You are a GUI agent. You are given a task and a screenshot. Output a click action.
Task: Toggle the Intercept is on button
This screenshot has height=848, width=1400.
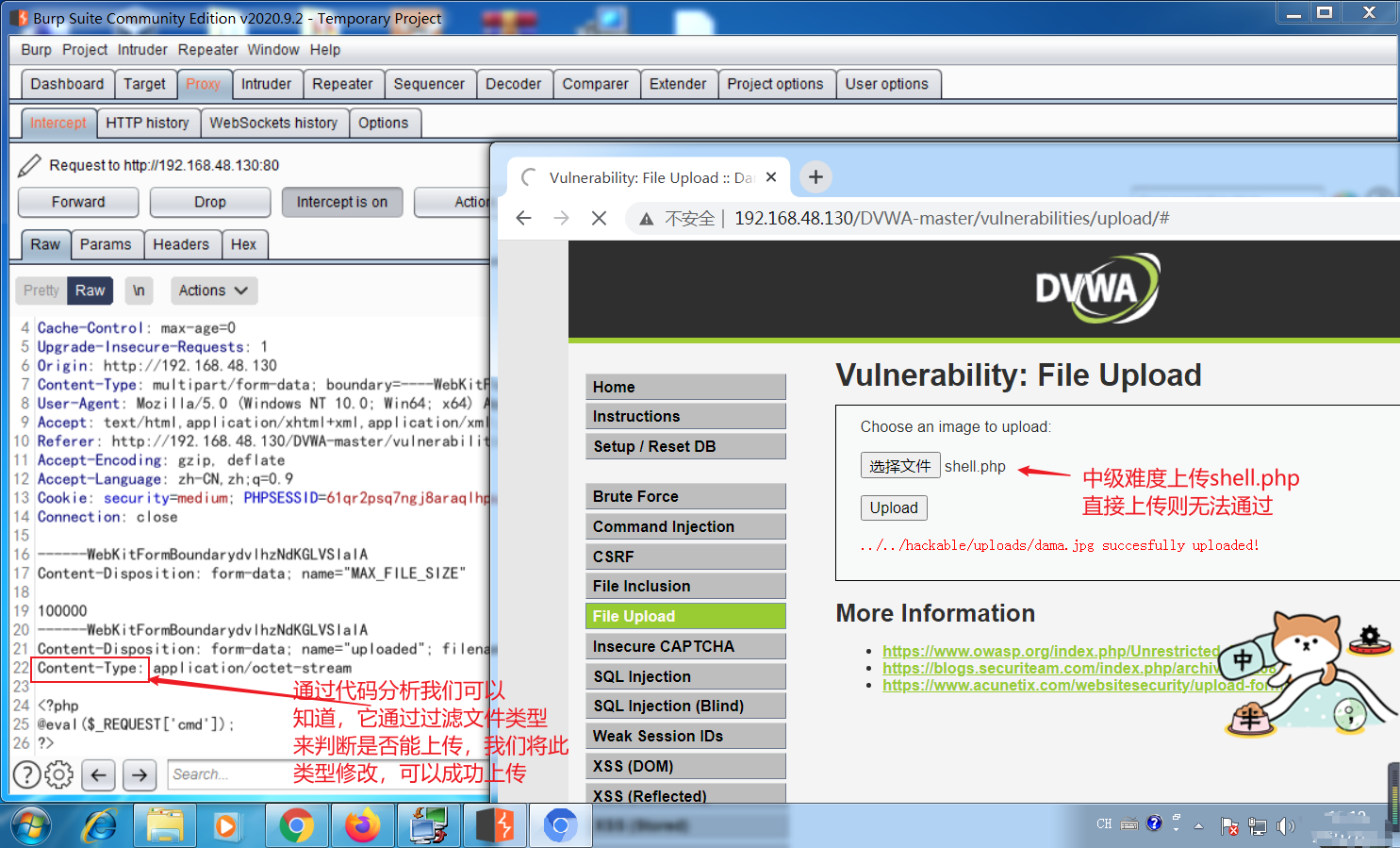pyautogui.click(x=342, y=202)
